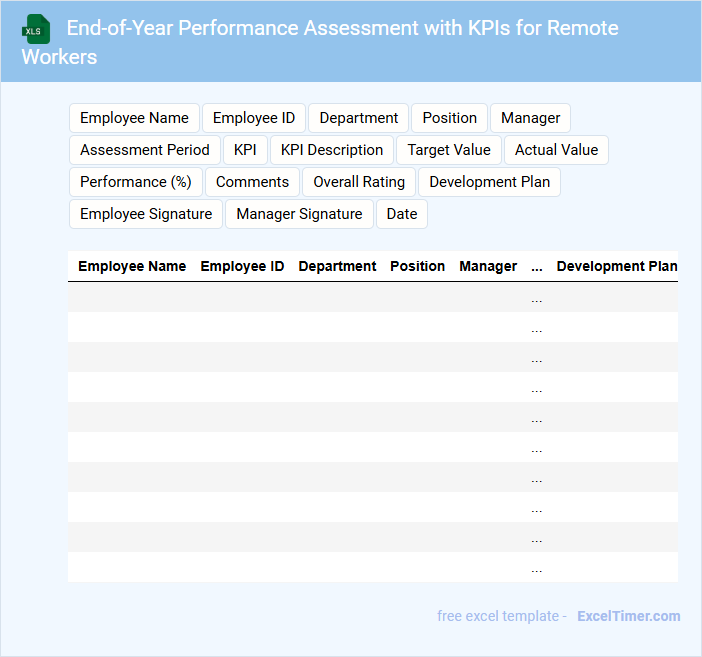The width and height of the screenshot is (702, 657).
Task: Click the Manager tag
Action: click(x=530, y=118)
